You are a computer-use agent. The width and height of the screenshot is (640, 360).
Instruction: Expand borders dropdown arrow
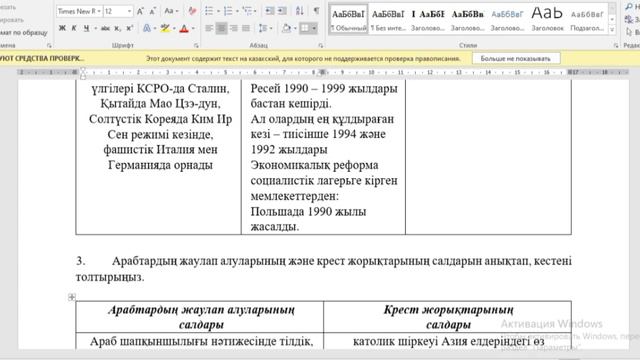click(314, 28)
